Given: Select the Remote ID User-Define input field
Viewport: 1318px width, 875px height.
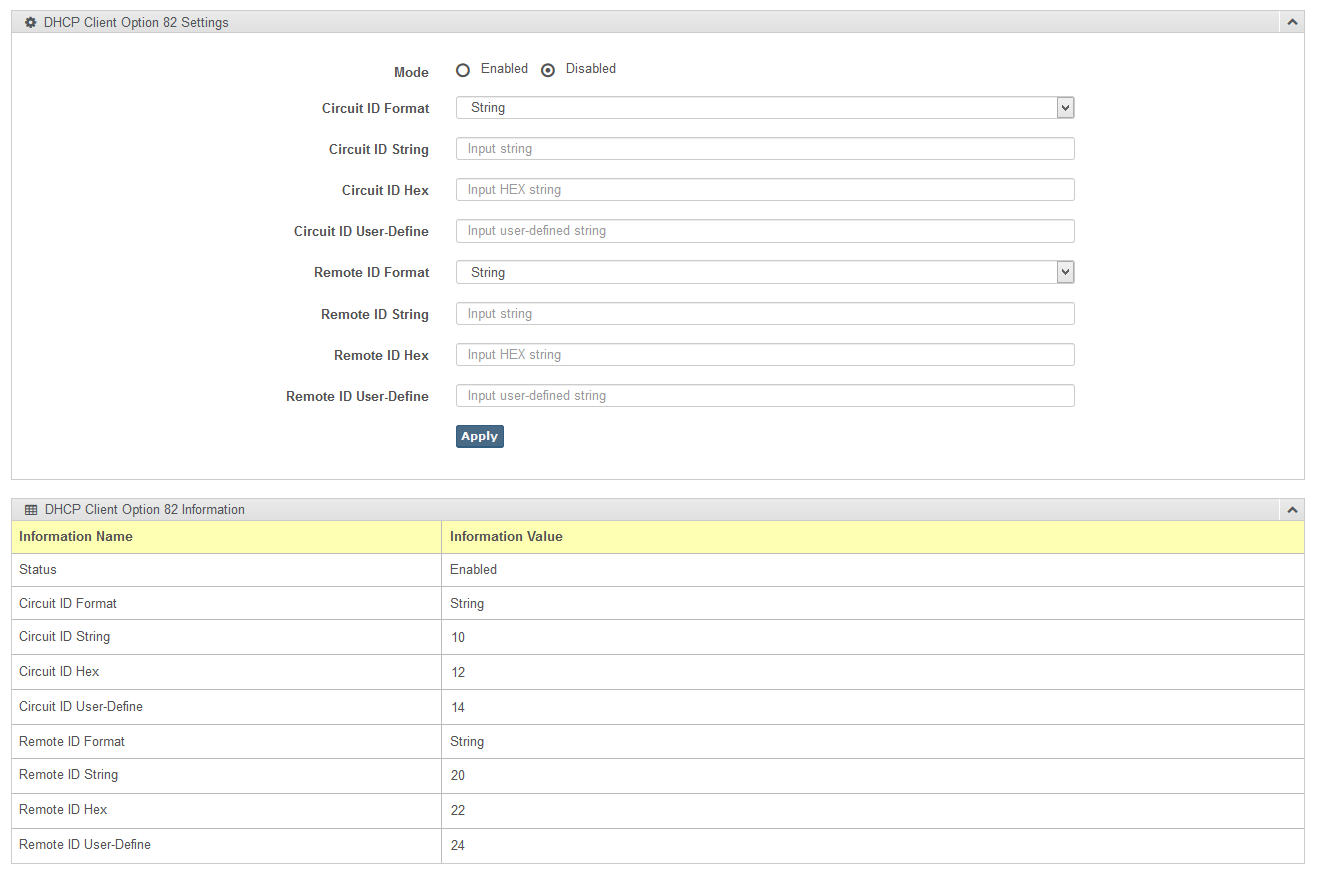Looking at the screenshot, I should coord(764,396).
